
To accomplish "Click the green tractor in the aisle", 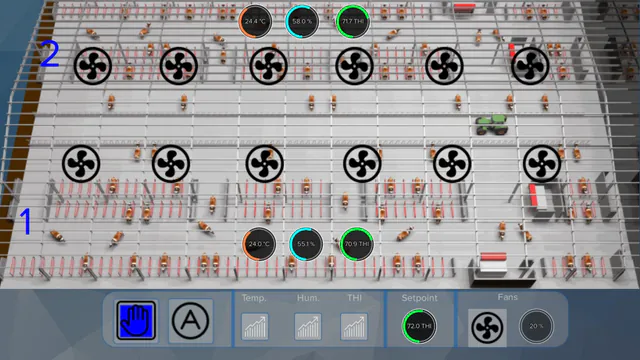I will point(492,125).
